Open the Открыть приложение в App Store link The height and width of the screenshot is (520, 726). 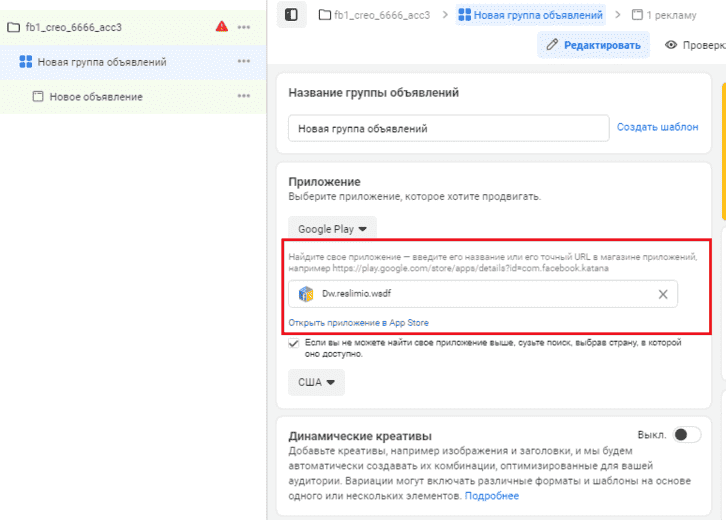(x=358, y=323)
